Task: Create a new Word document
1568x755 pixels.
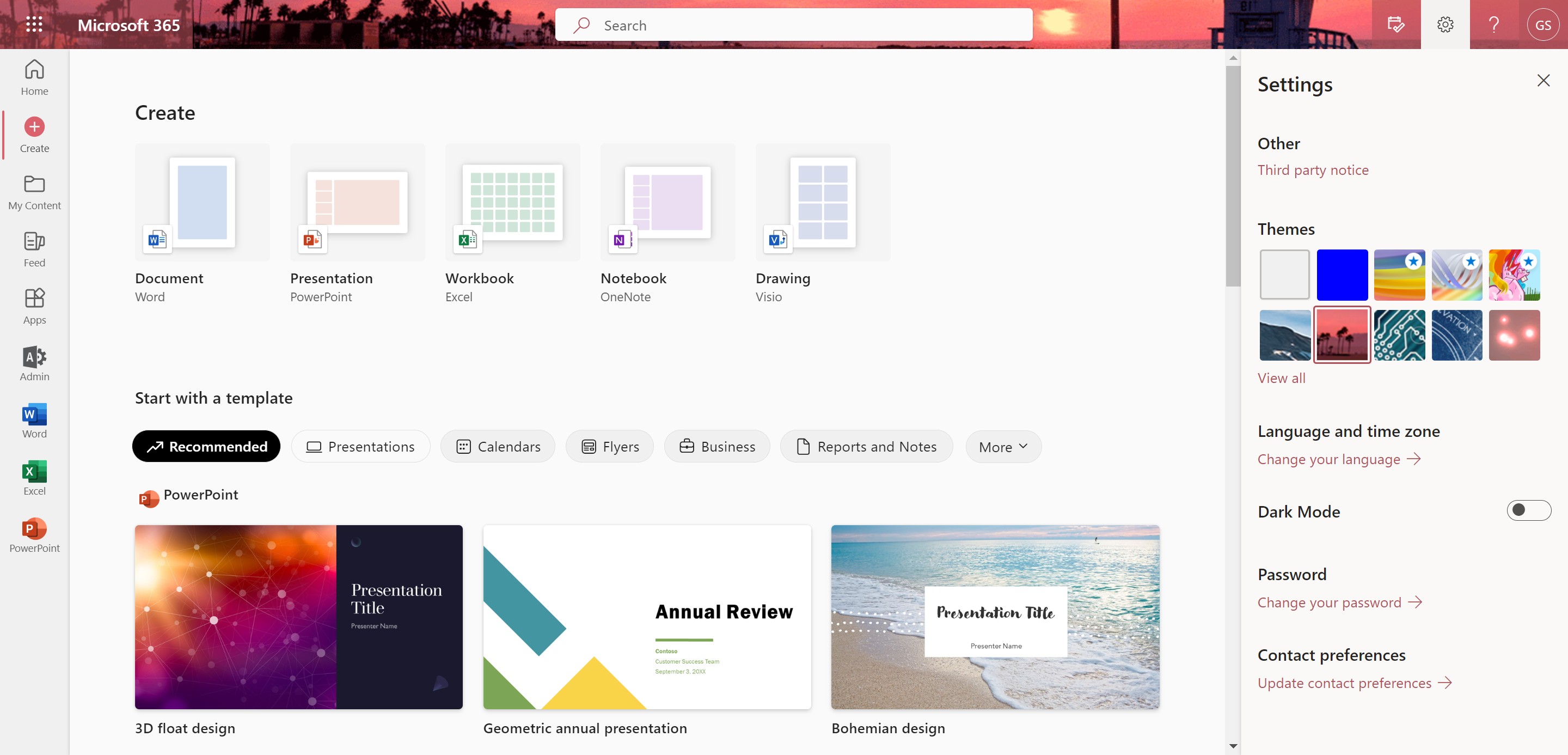Action: coord(202,223)
